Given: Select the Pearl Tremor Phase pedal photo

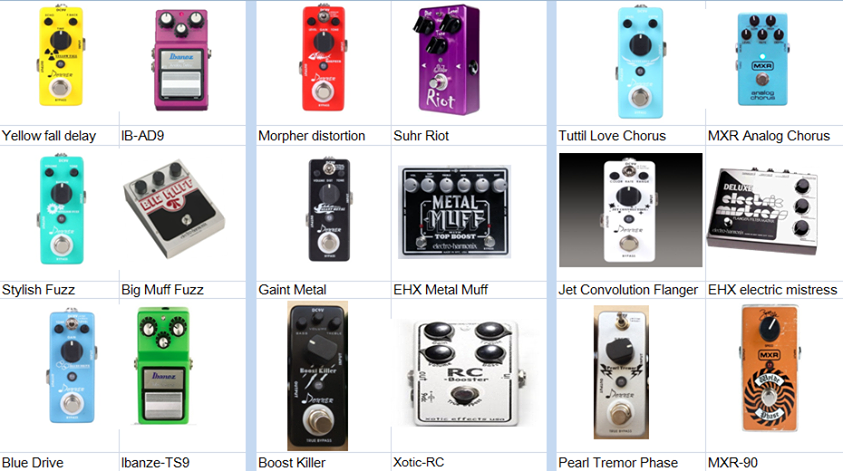Looking at the screenshot, I should click(621, 372).
